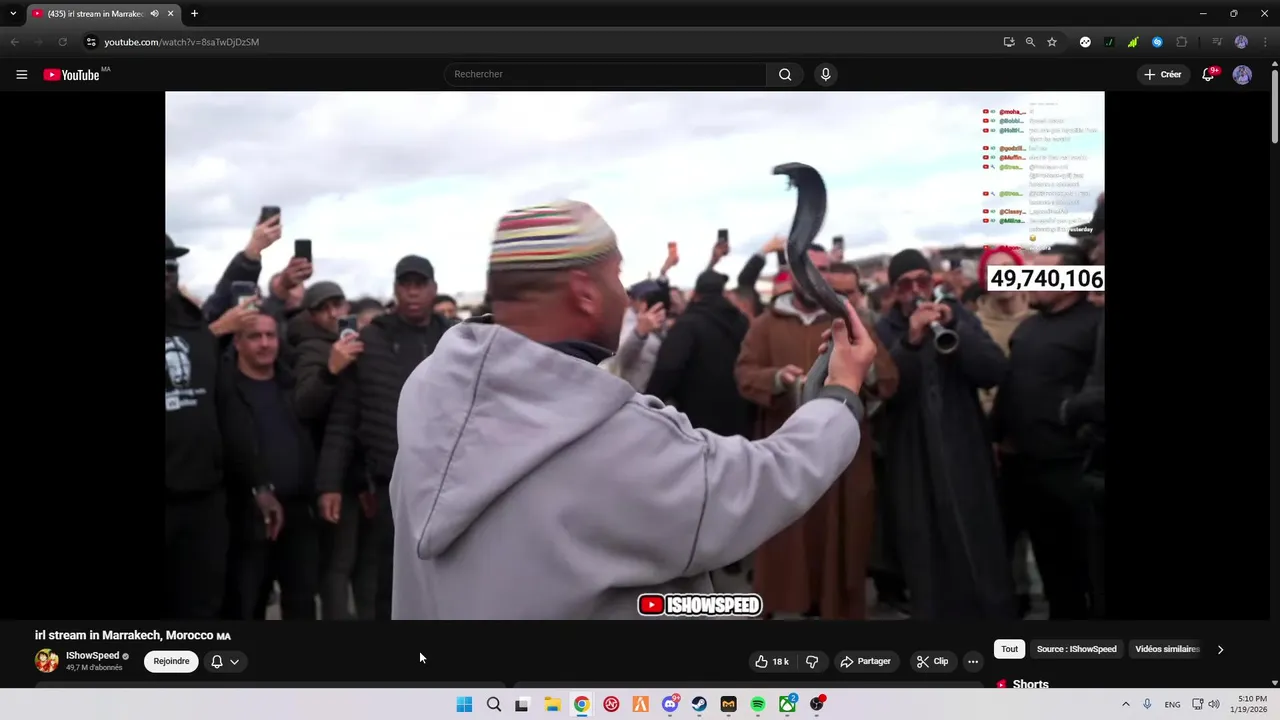Screen dimensions: 1280x720
Task: Go back in browser history
Action: 14,42
